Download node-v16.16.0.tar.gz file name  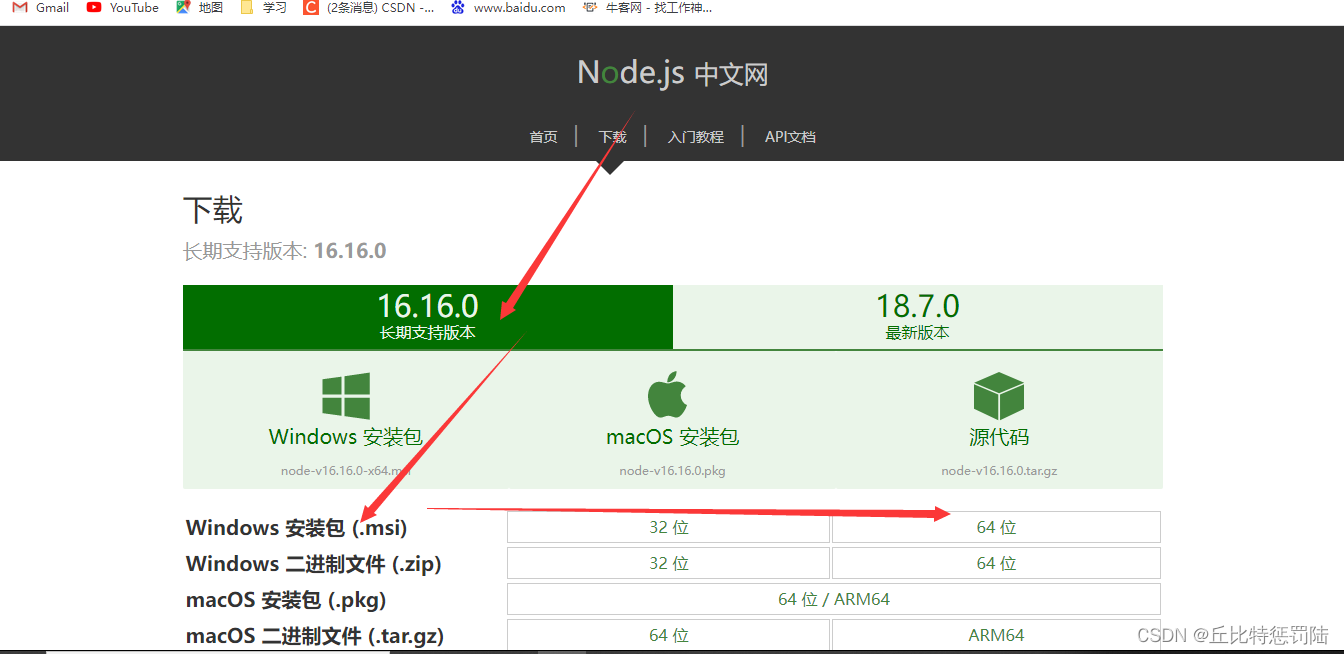pos(999,471)
